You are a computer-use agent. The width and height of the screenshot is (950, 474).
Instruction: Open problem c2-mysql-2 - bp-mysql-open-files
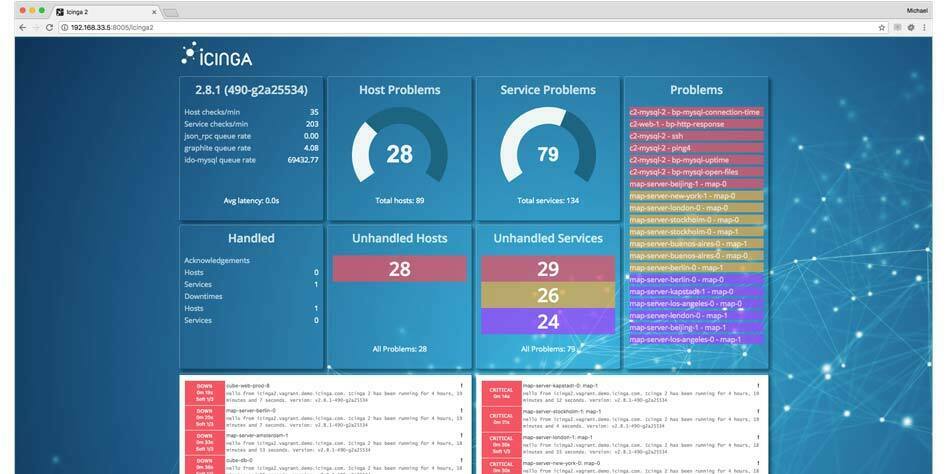(696, 172)
